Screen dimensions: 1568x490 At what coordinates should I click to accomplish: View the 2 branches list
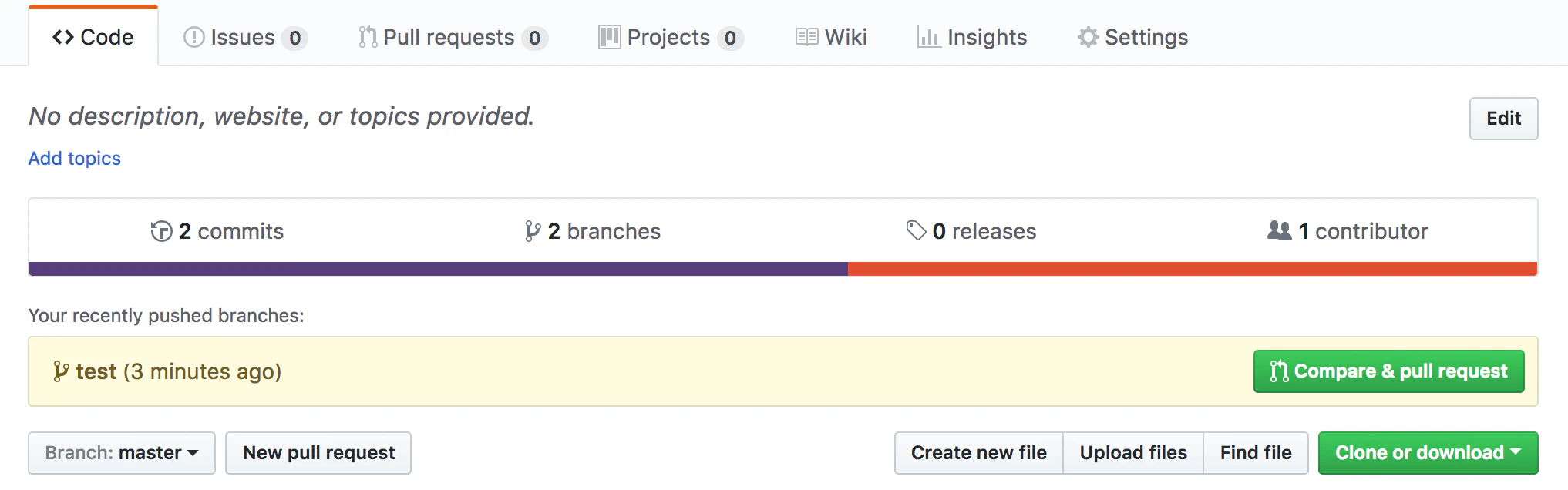click(593, 231)
